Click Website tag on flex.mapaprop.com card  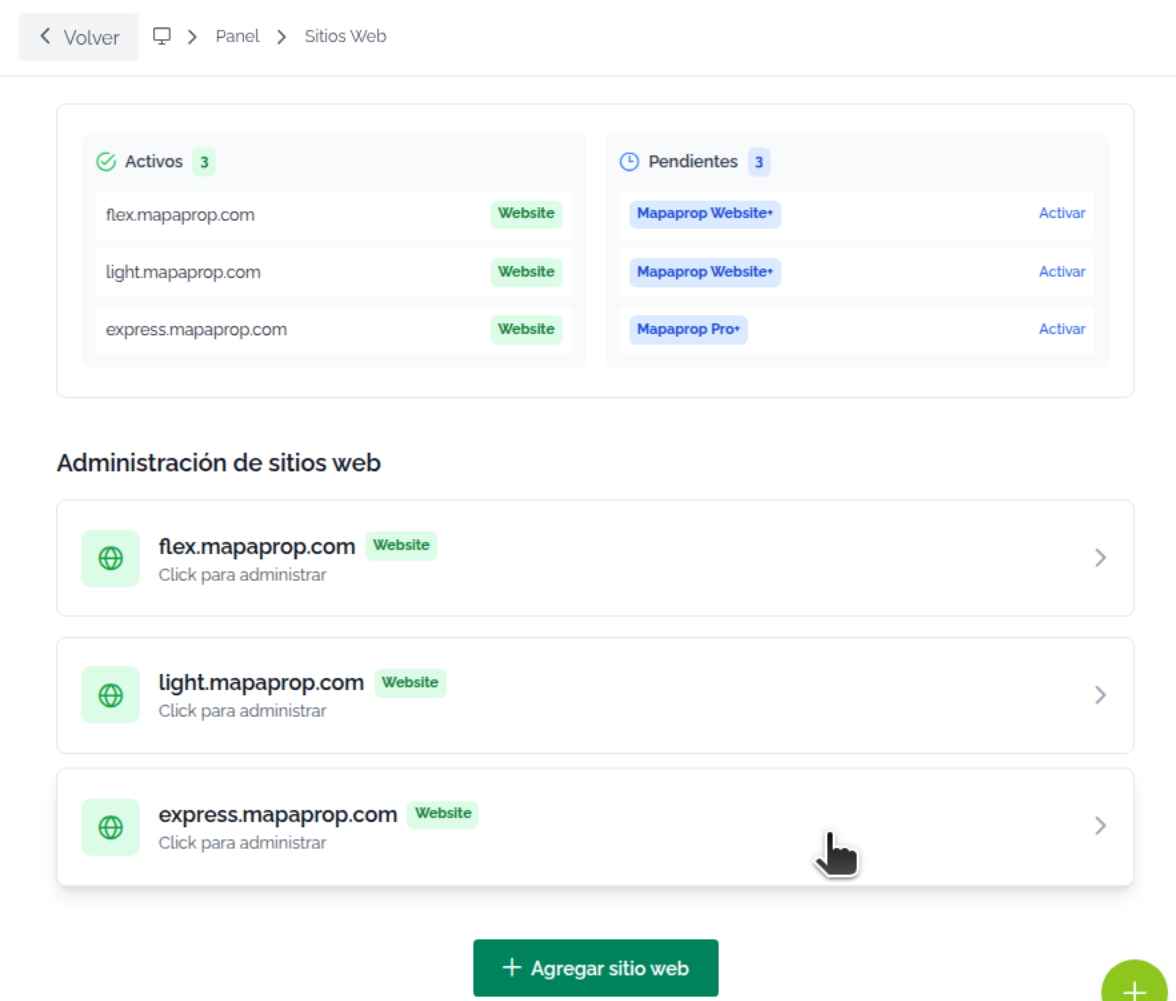point(401,546)
